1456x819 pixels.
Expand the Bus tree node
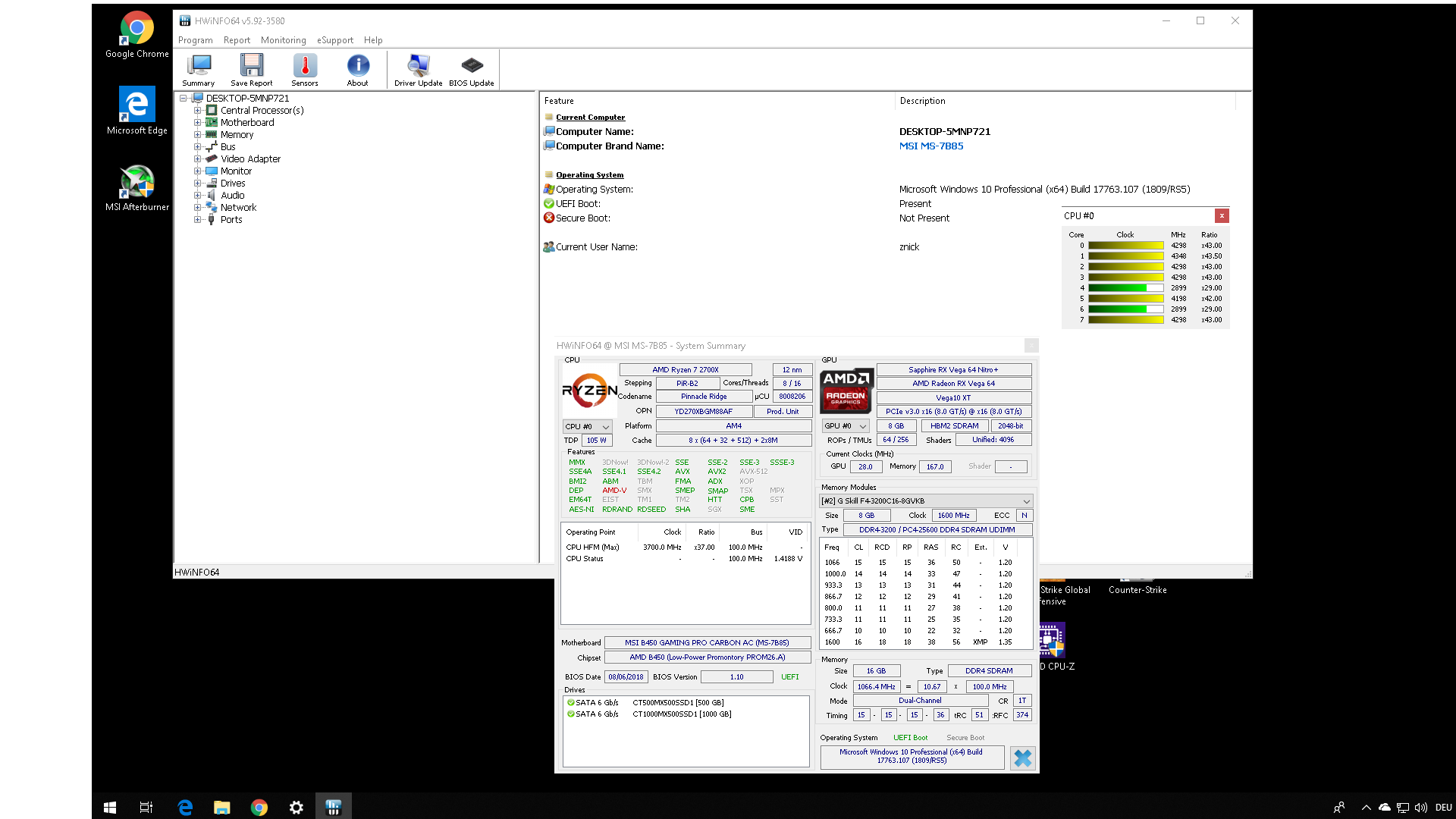[197, 147]
